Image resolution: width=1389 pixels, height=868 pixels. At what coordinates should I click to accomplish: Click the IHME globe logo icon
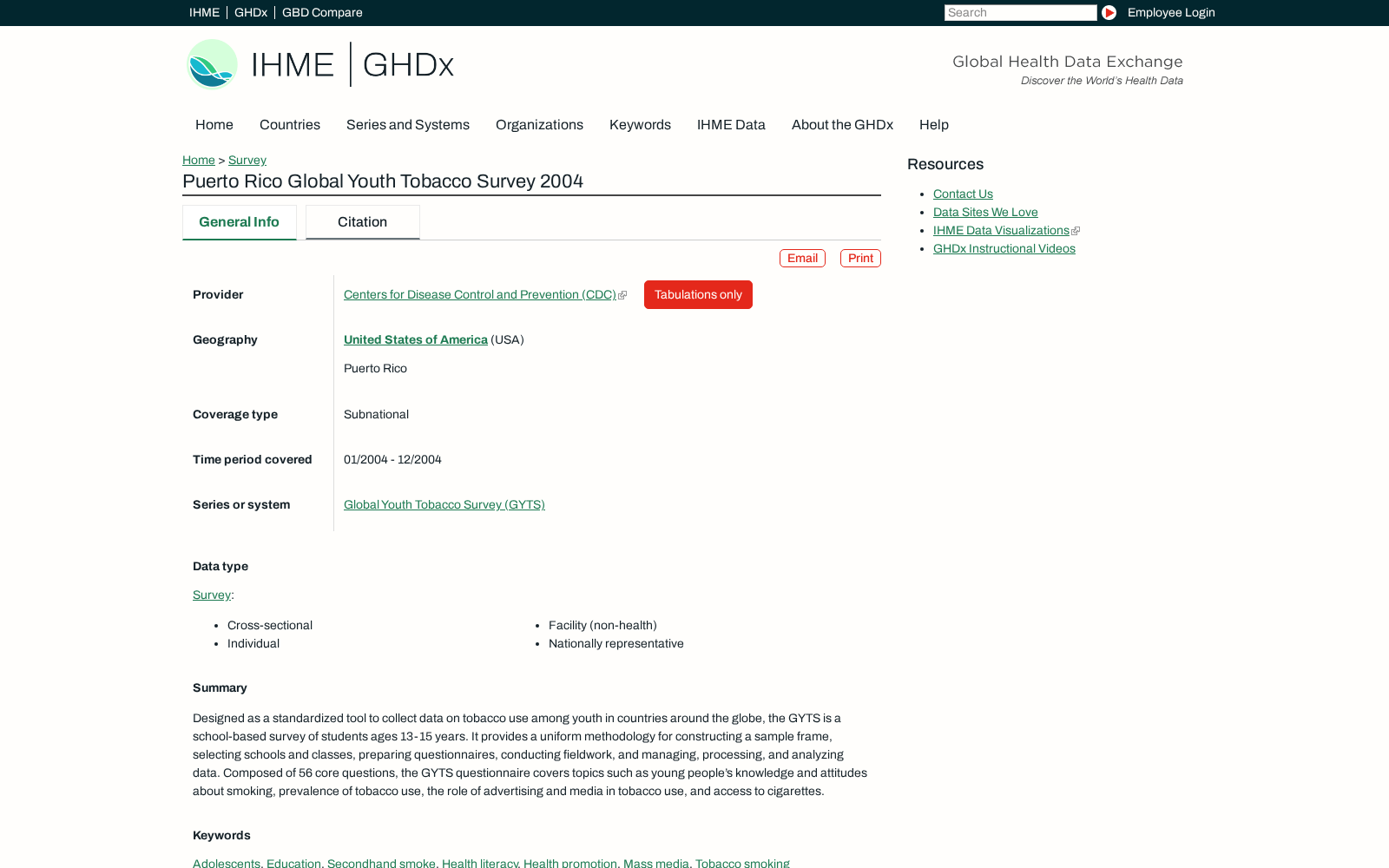(x=212, y=64)
